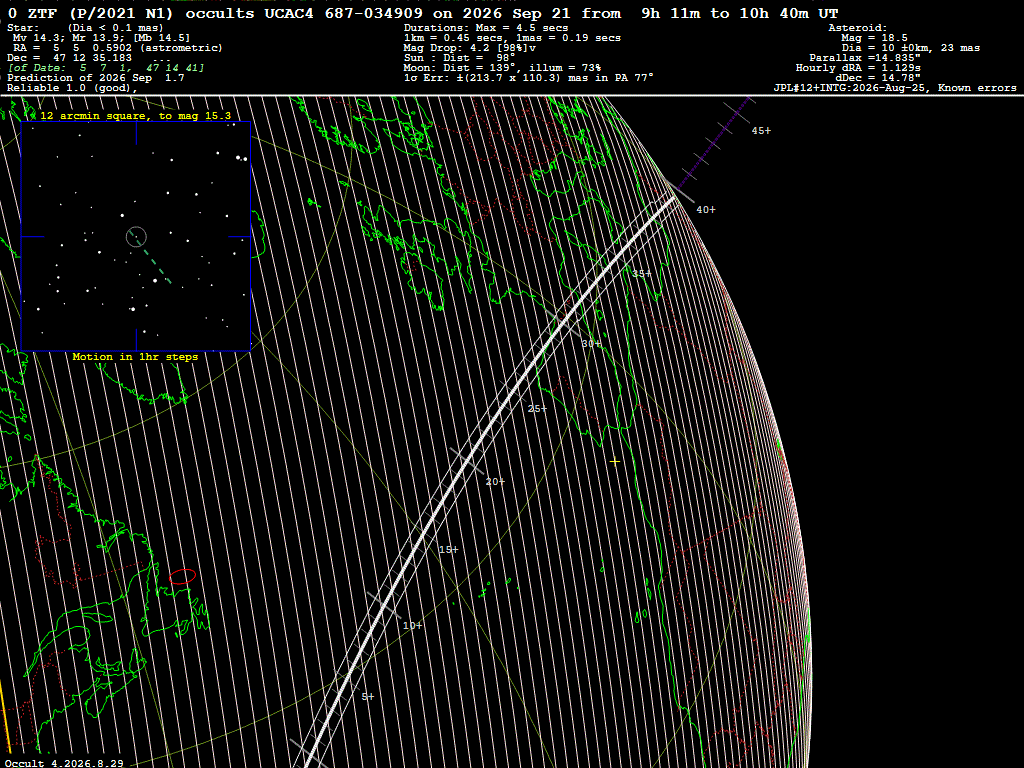Click the '12 arcmin square' chart caption
The height and width of the screenshot is (768, 1024).
(x=136, y=116)
